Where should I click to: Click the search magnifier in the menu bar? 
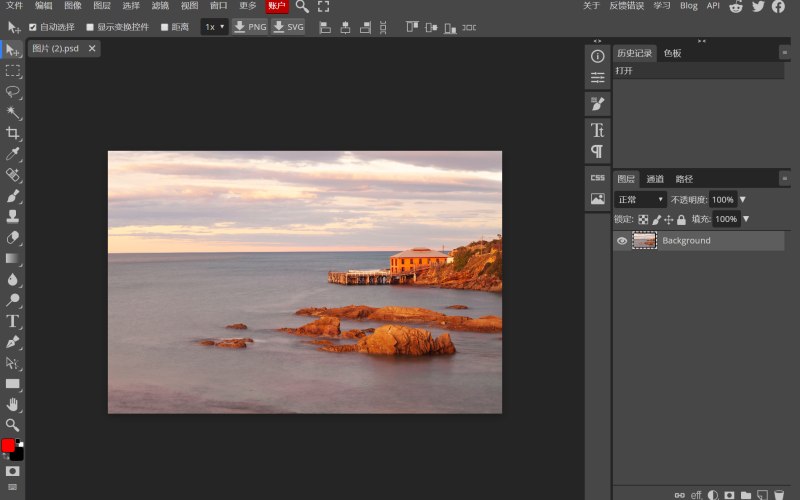click(302, 7)
